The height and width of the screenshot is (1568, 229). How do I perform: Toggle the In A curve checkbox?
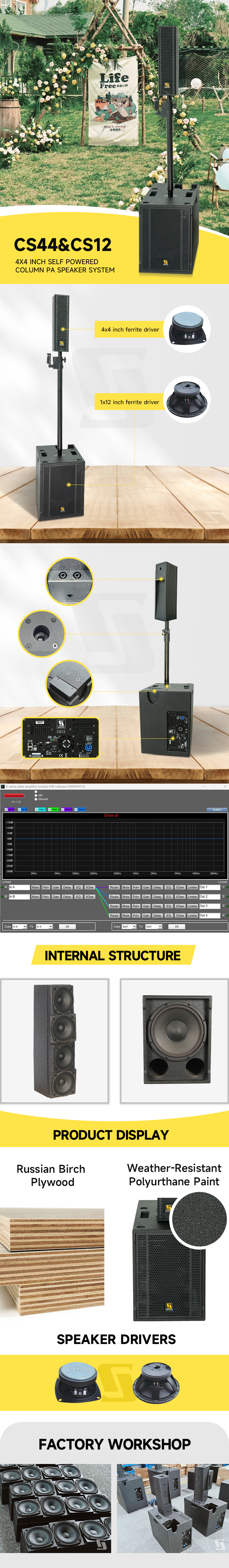6,809
